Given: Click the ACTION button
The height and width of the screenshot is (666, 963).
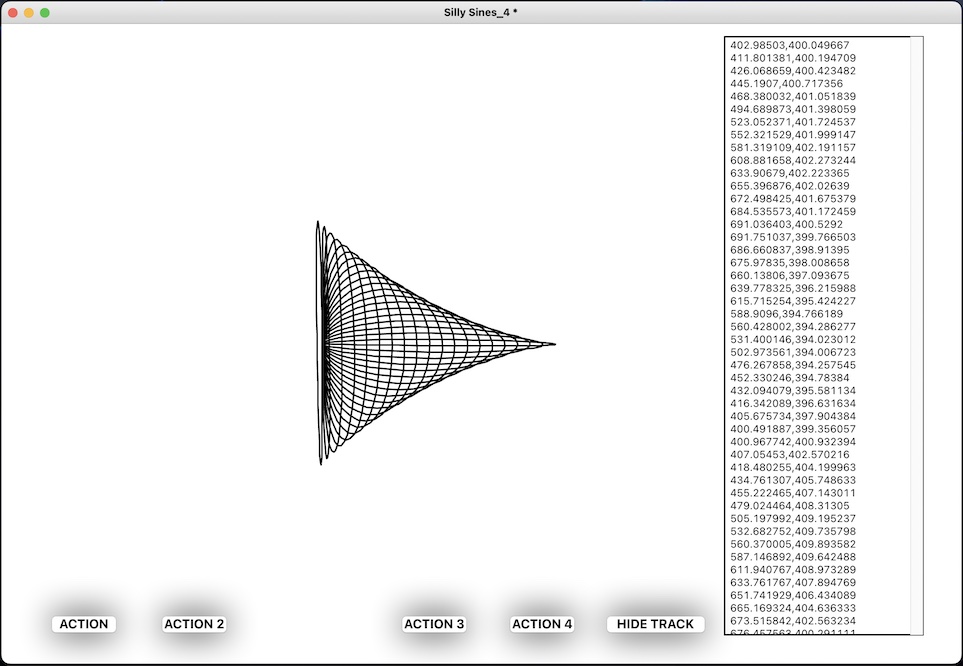Looking at the screenshot, I should point(84,624).
